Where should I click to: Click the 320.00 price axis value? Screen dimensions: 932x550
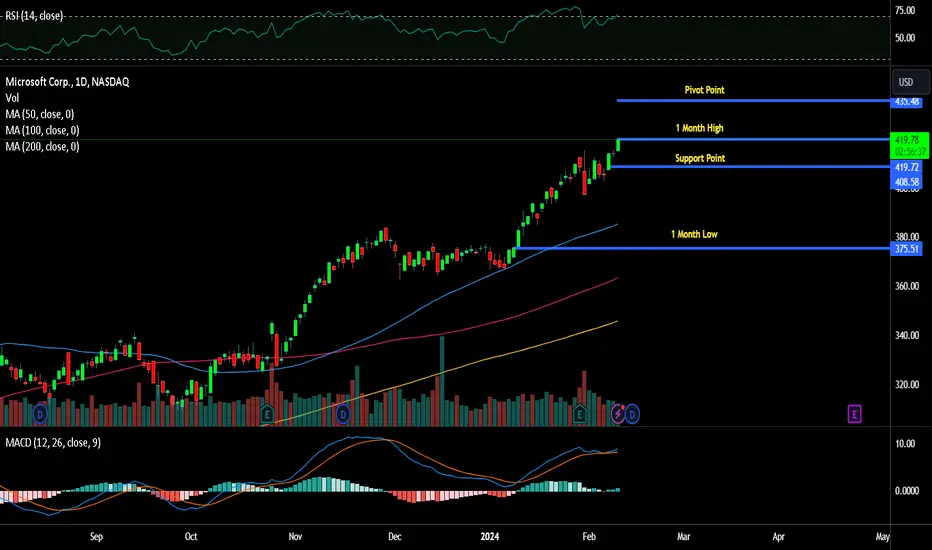point(907,385)
